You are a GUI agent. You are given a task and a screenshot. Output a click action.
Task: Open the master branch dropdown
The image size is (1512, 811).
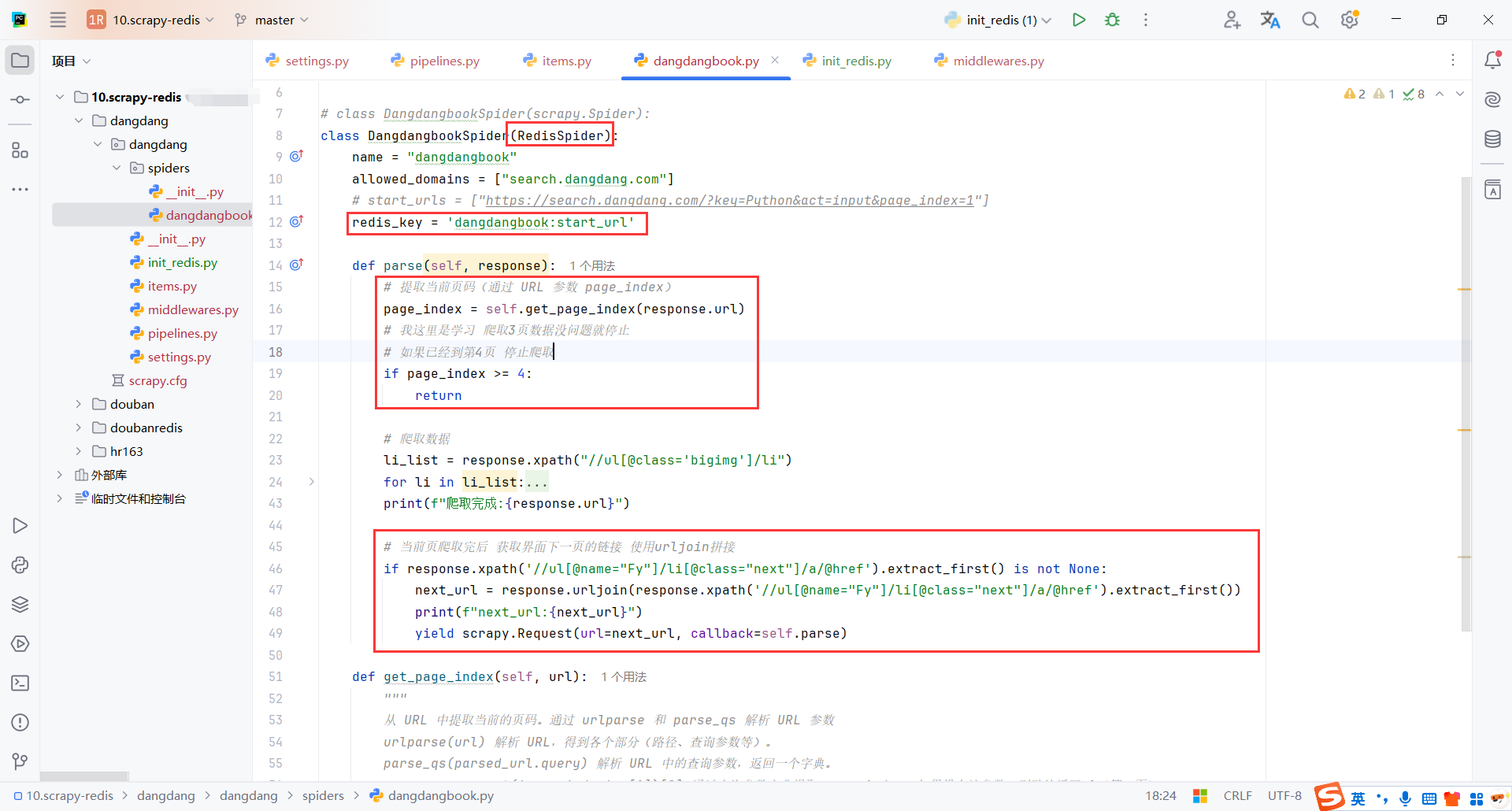pyautogui.click(x=272, y=20)
